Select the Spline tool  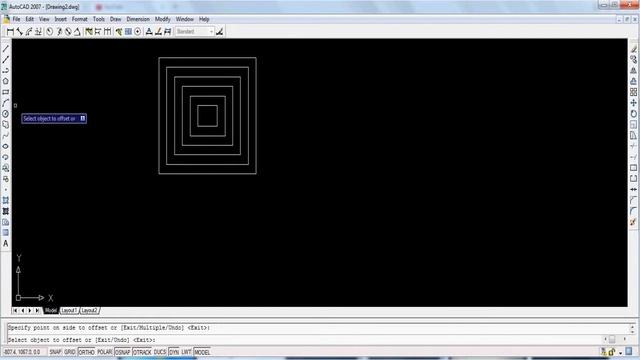[x=6, y=136]
